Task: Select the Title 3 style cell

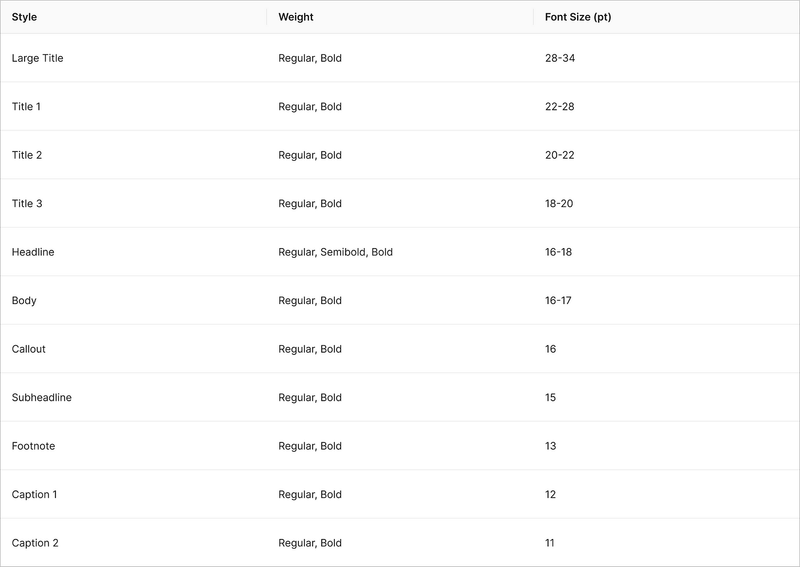Action: [27, 204]
